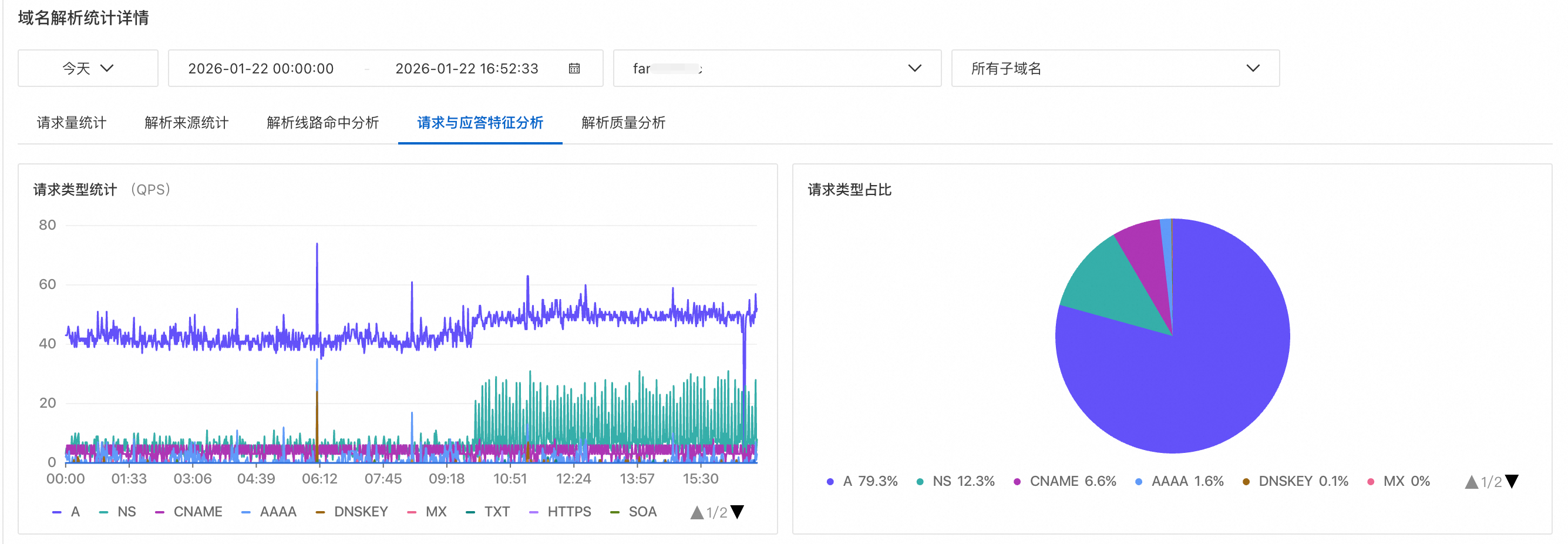Open the calendar icon in date range field
The image size is (1568, 544).
(573, 68)
